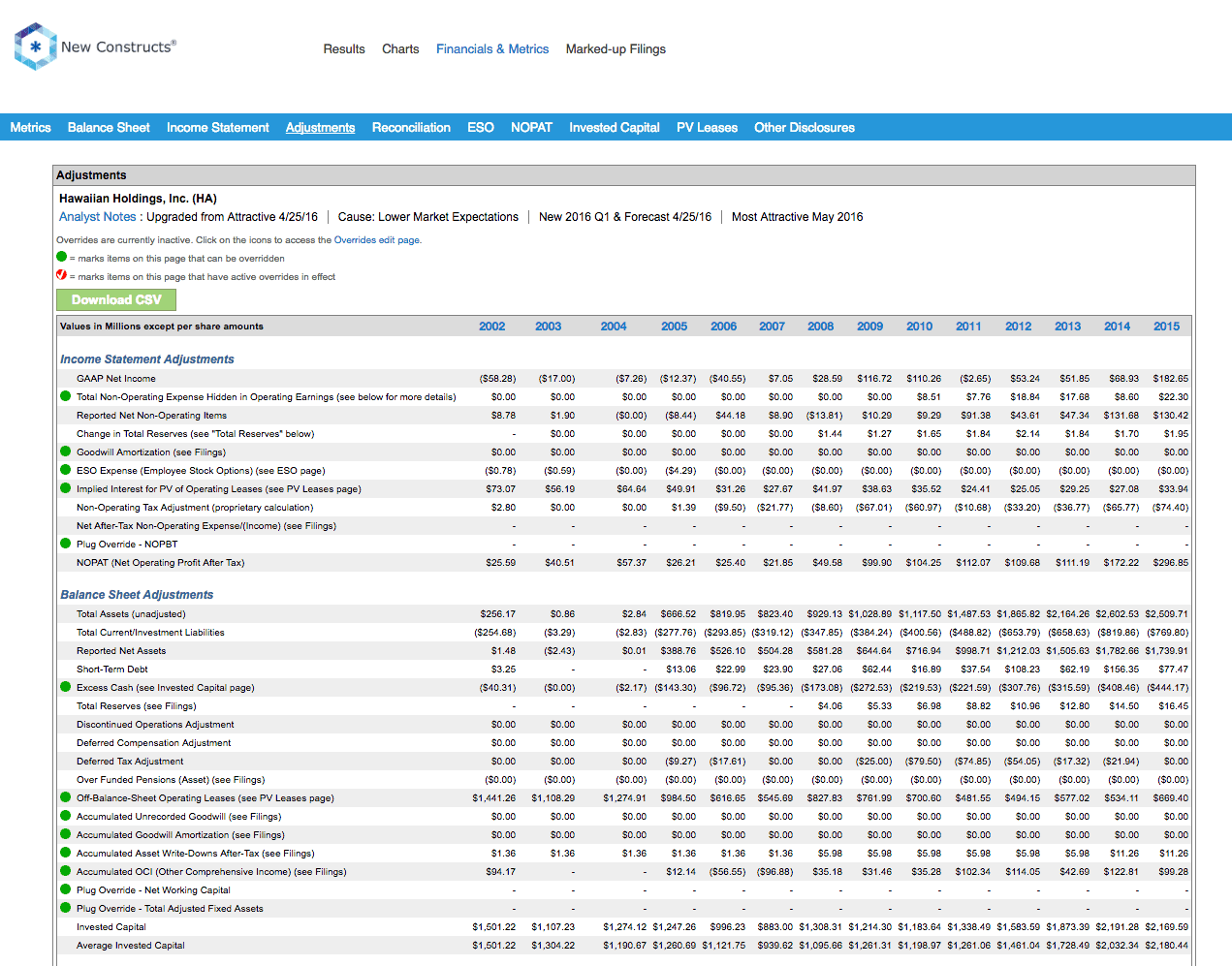Click override icon for Total Non-Operating Expense row
The width and height of the screenshot is (1232, 966).
66,396
